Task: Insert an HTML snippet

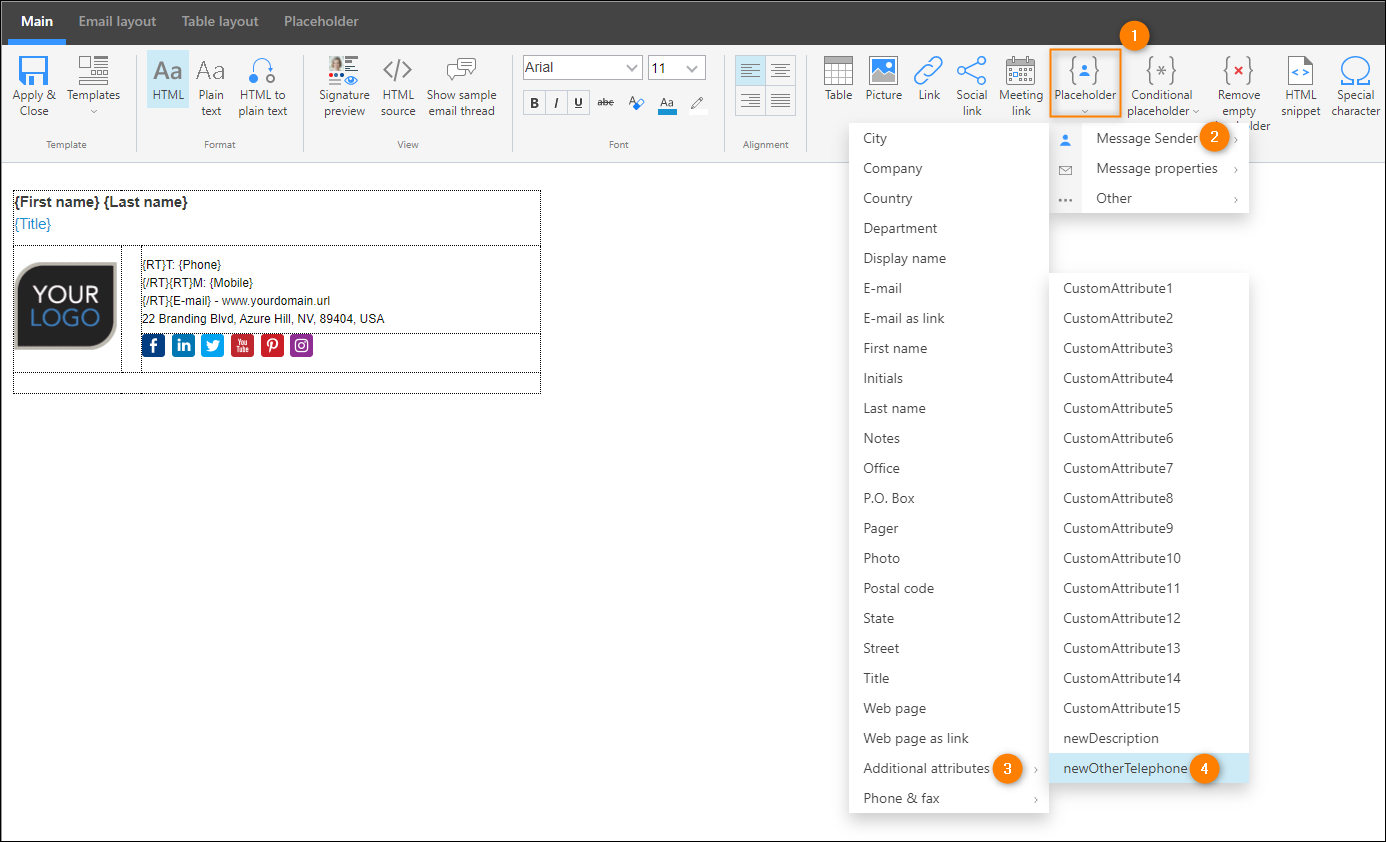Action: pyautogui.click(x=1300, y=85)
